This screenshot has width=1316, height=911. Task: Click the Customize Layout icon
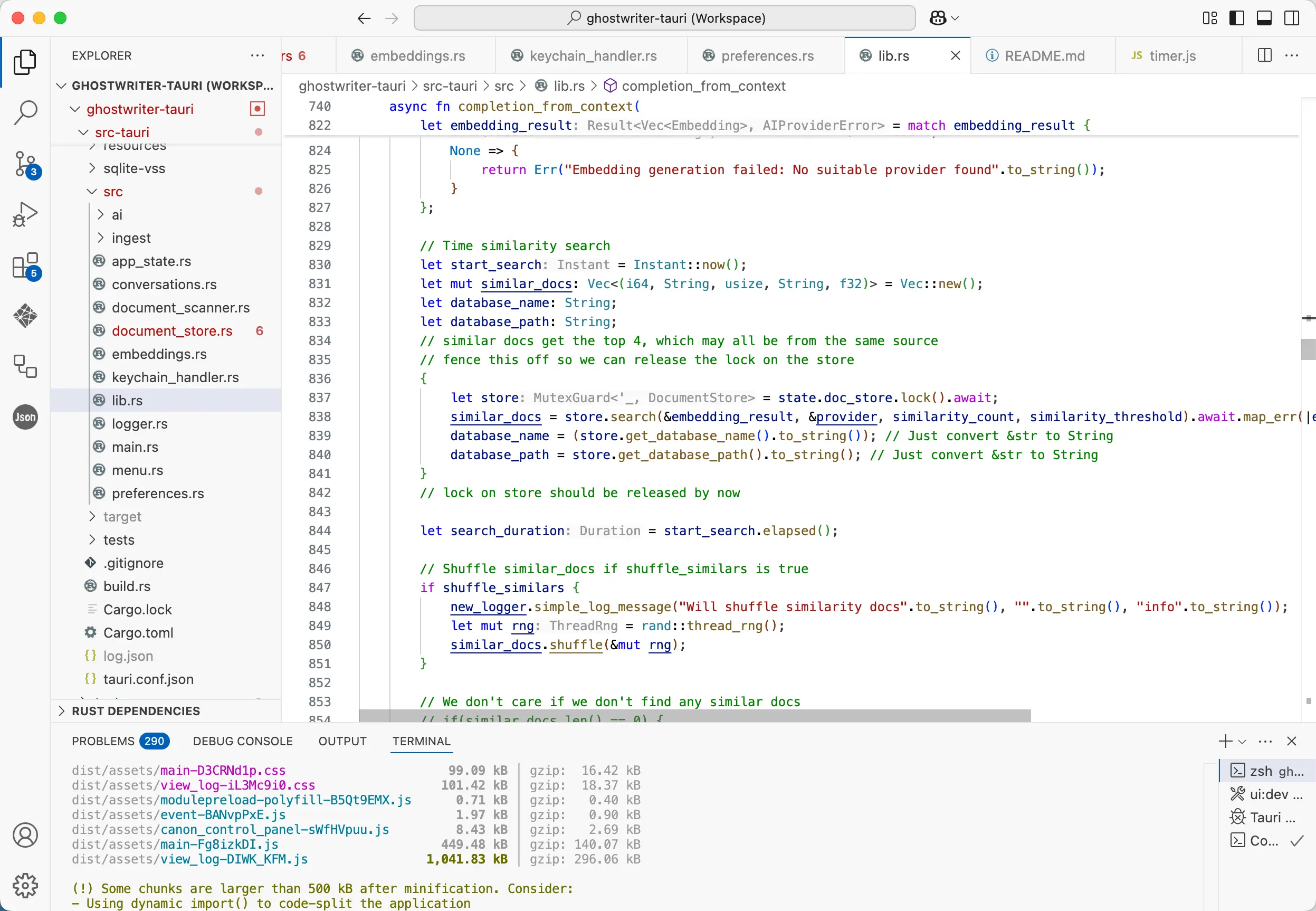click(x=1210, y=18)
